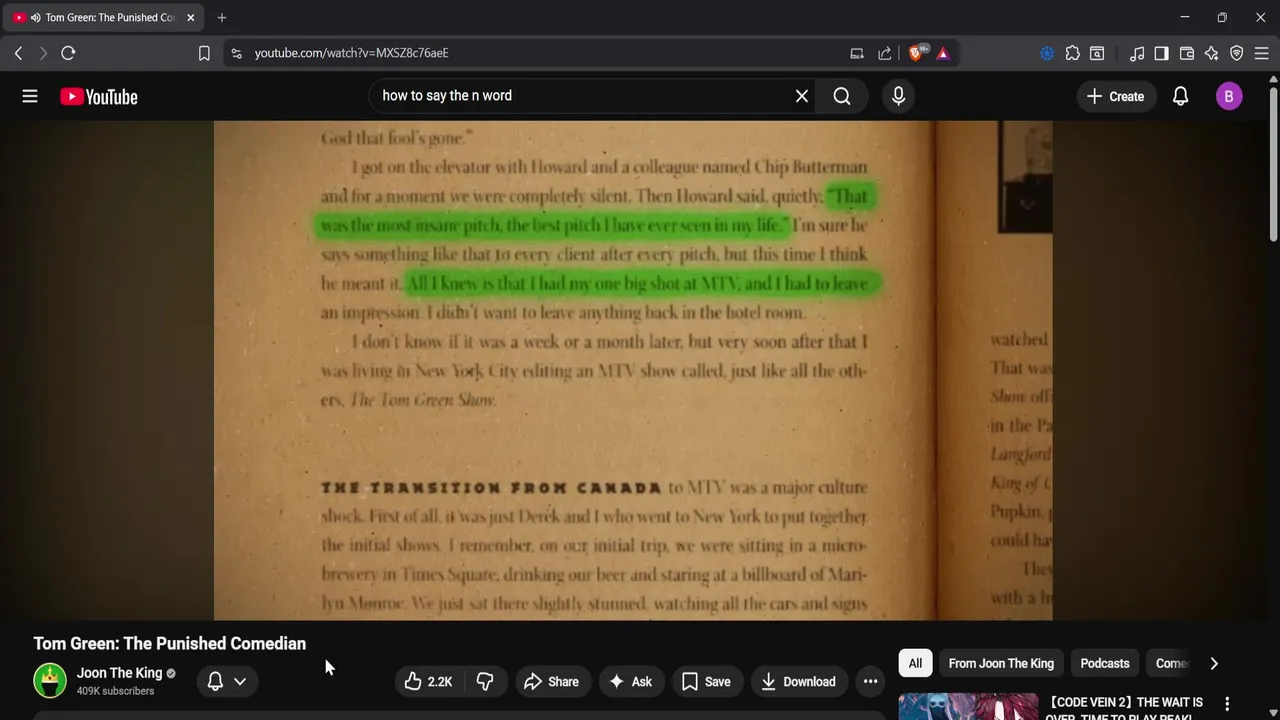Share this page from the address bar
The width and height of the screenshot is (1280, 720).
point(885,53)
